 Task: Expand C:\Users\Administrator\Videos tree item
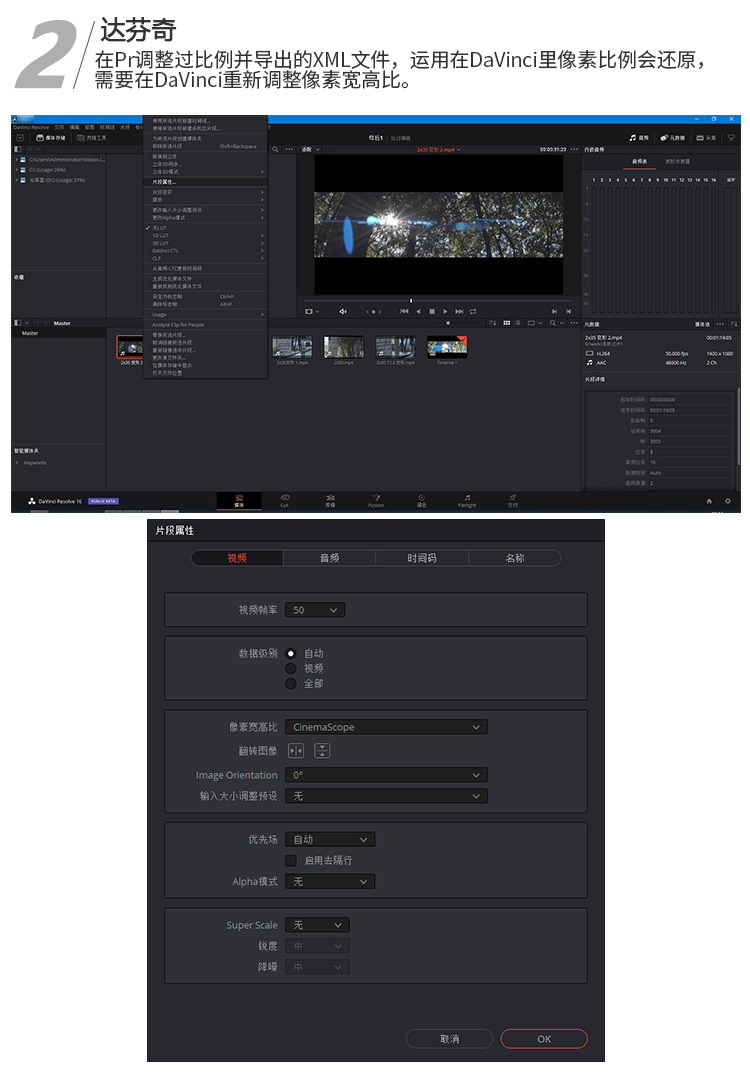coord(16,160)
